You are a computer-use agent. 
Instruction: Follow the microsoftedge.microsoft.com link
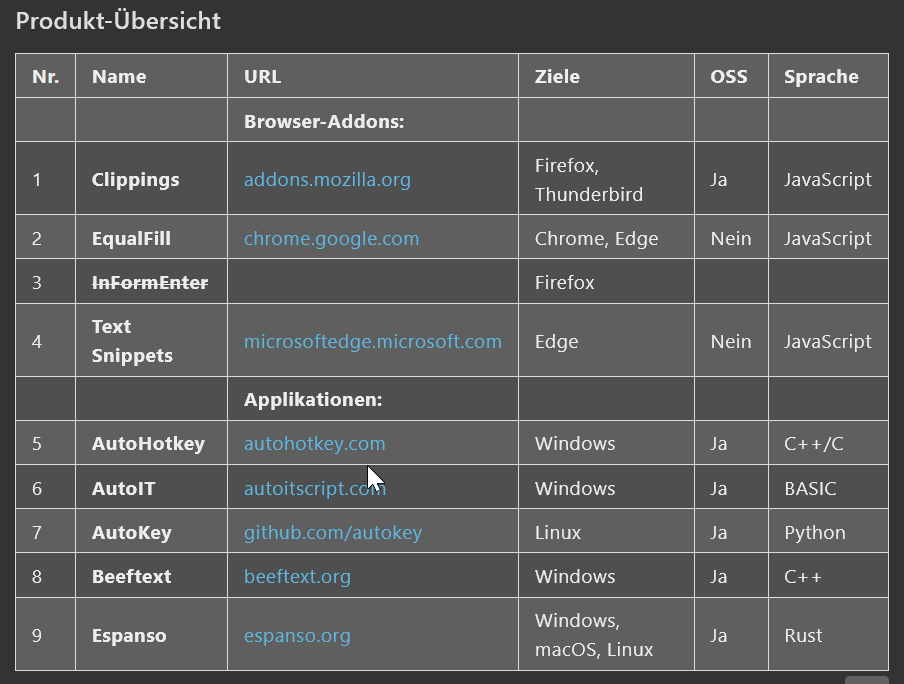click(372, 342)
